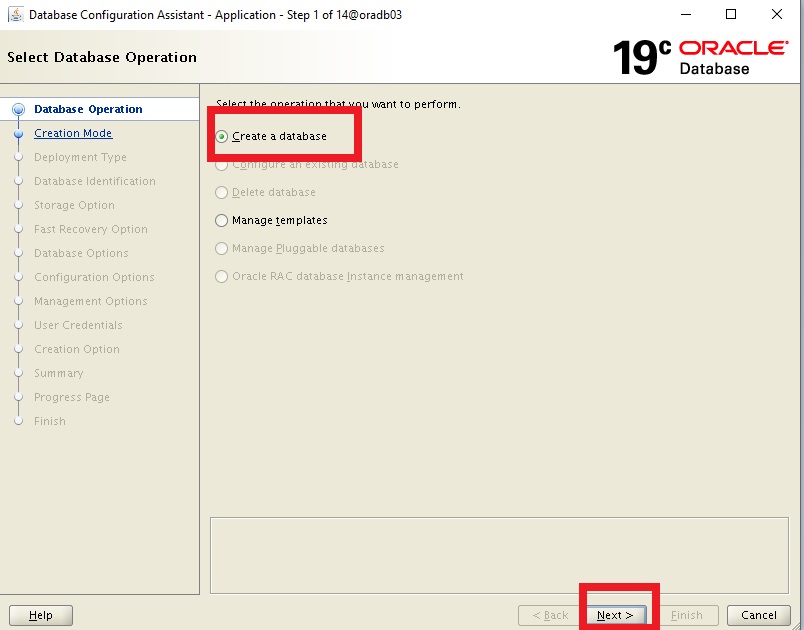Click 'Storage Option' step in sidebar
804x630 pixels.
74,205
